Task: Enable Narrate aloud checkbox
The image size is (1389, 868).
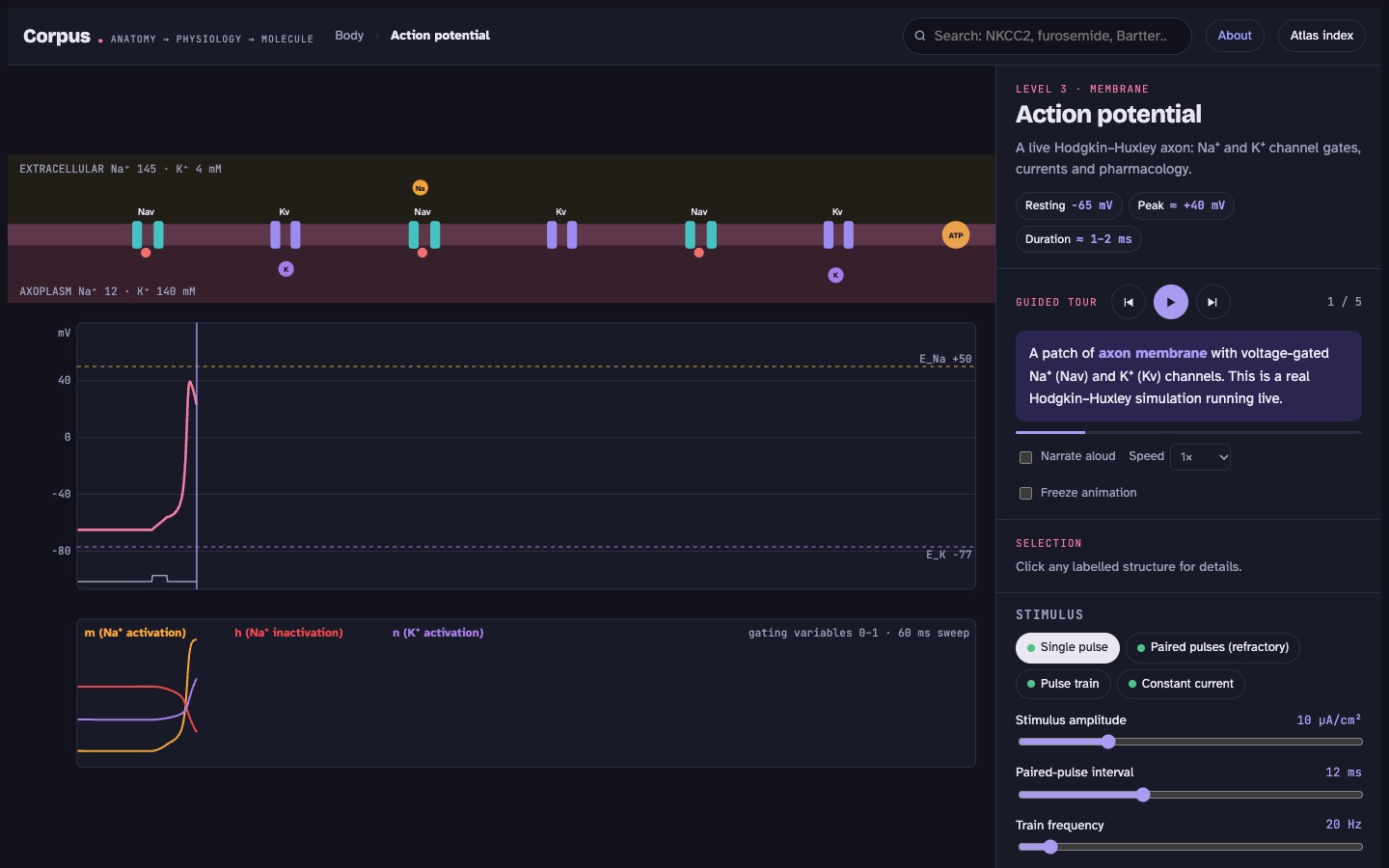Action: point(1025,457)
